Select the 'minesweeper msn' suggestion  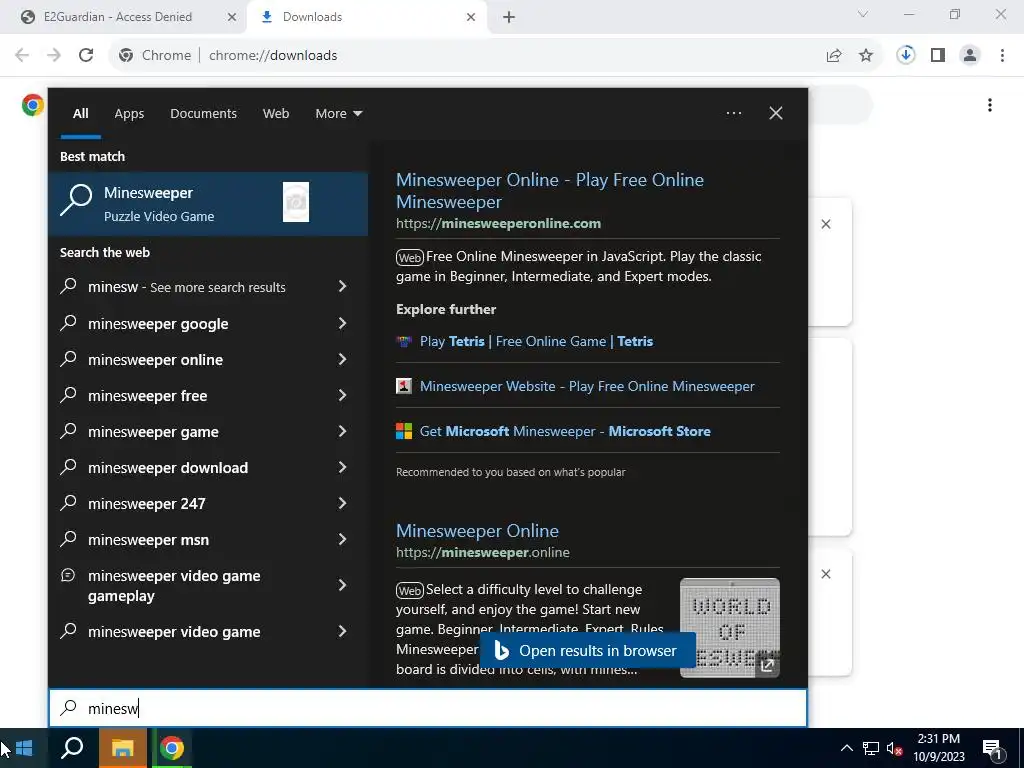click(x=208, y=539)
